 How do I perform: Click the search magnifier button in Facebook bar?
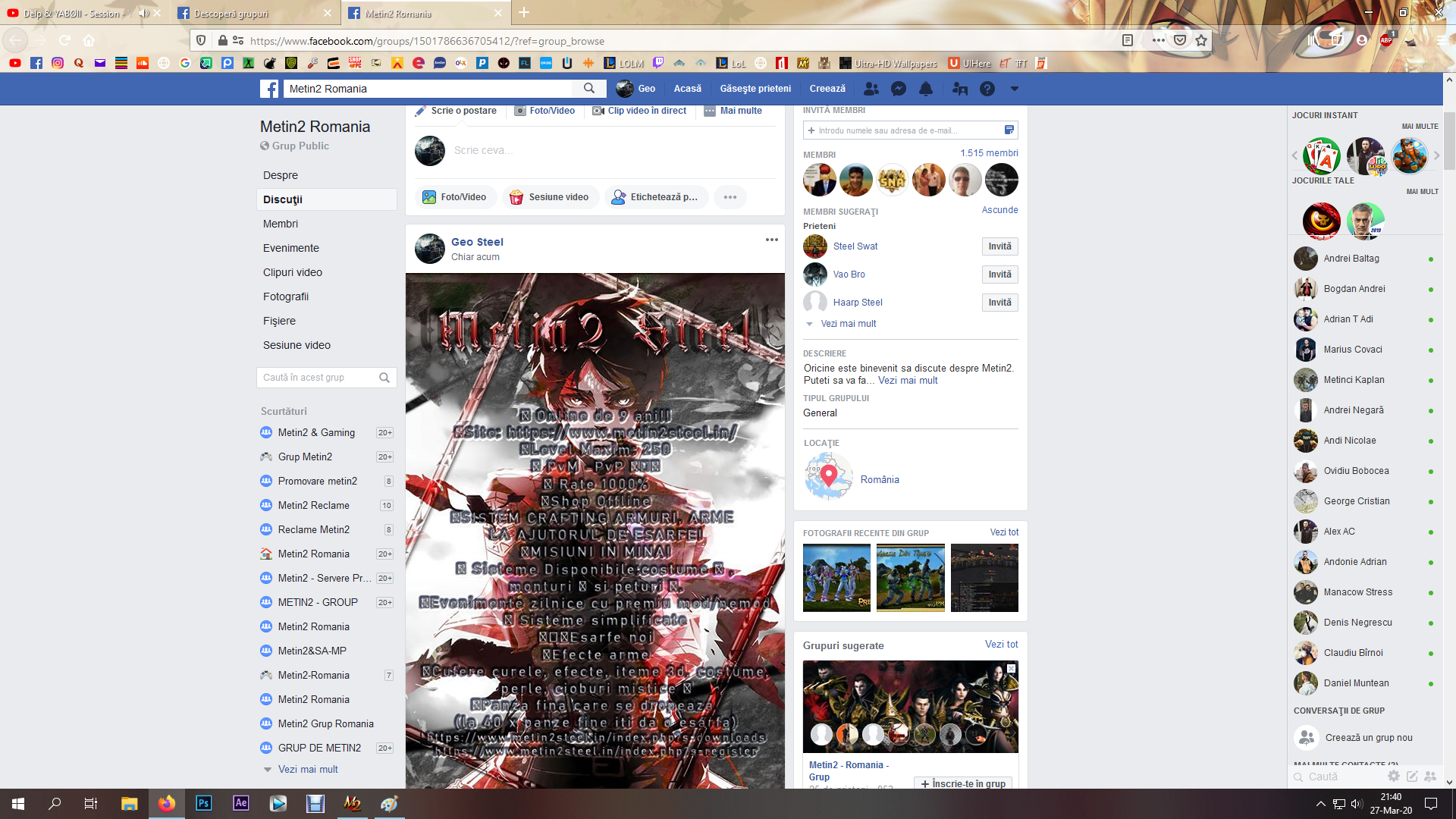589,89
